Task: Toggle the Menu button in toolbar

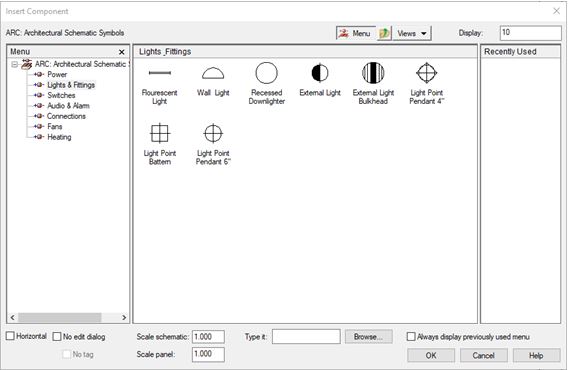Action: [356, 33]
